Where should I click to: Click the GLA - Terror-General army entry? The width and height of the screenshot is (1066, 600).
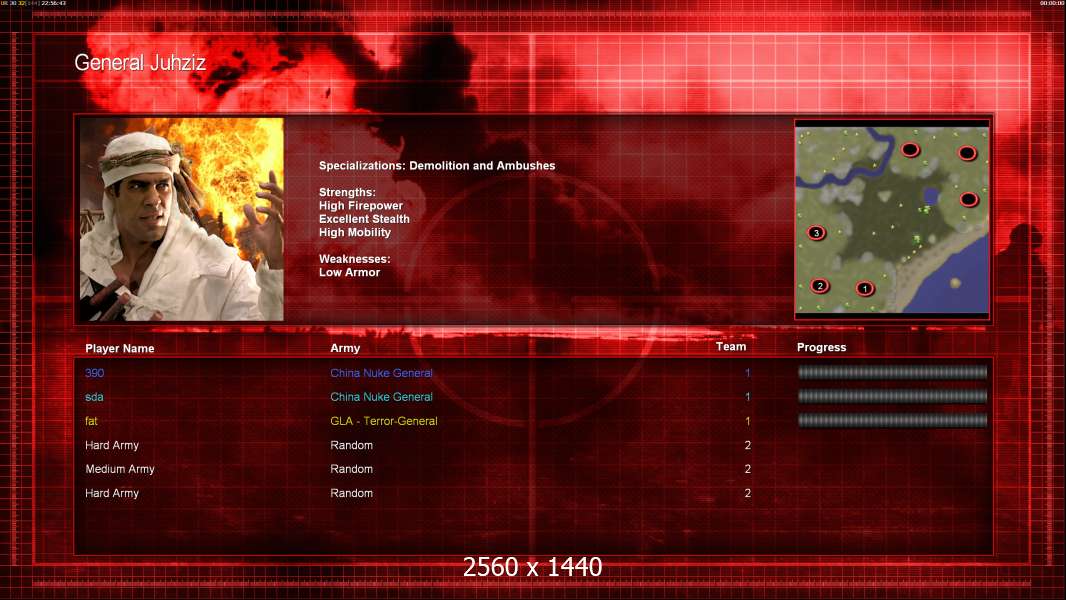click(x=383, y=421)
